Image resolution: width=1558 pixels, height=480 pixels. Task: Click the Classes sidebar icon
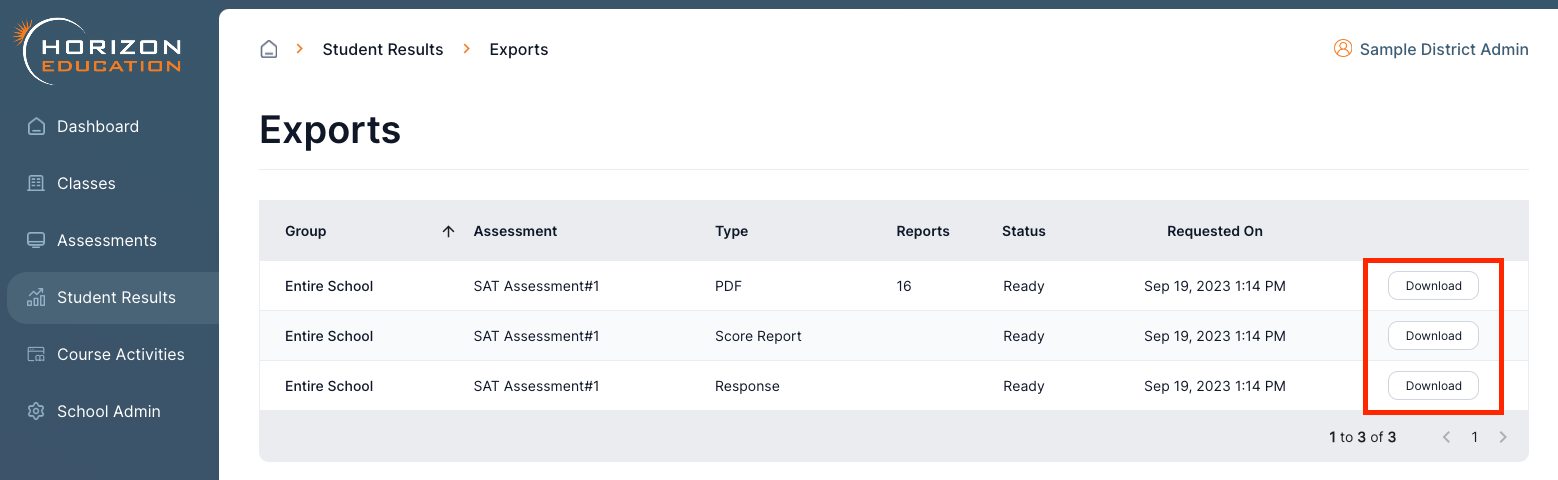[36, 183]
